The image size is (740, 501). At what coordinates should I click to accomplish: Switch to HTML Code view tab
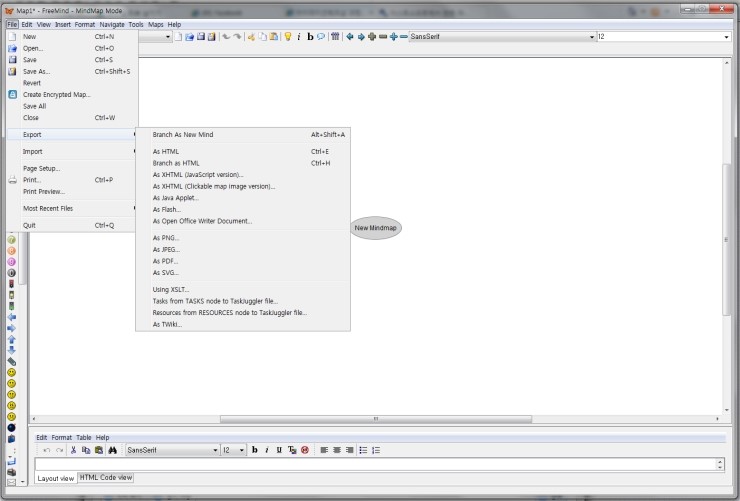point(106,478)
